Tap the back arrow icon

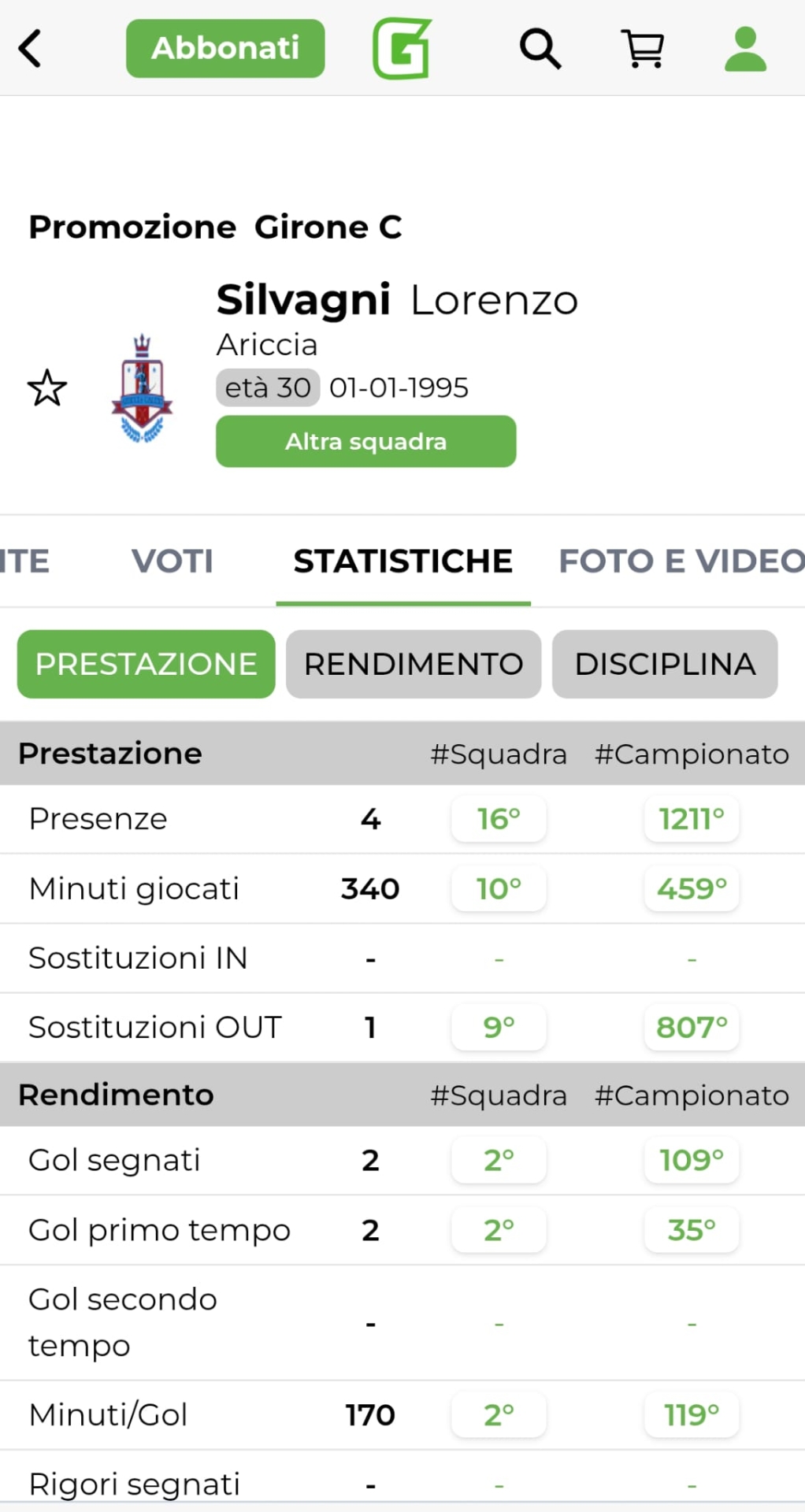tap(30, 49)
